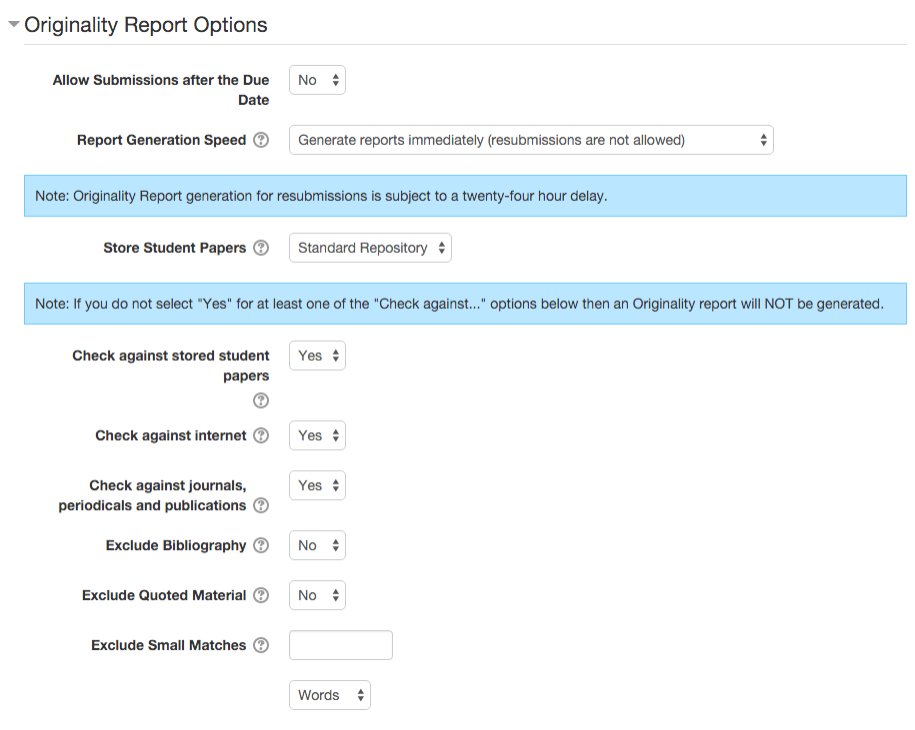This screenshot has height=730, width=915.
Task: Open help for Store Student Papers
Action: [261, 248]
